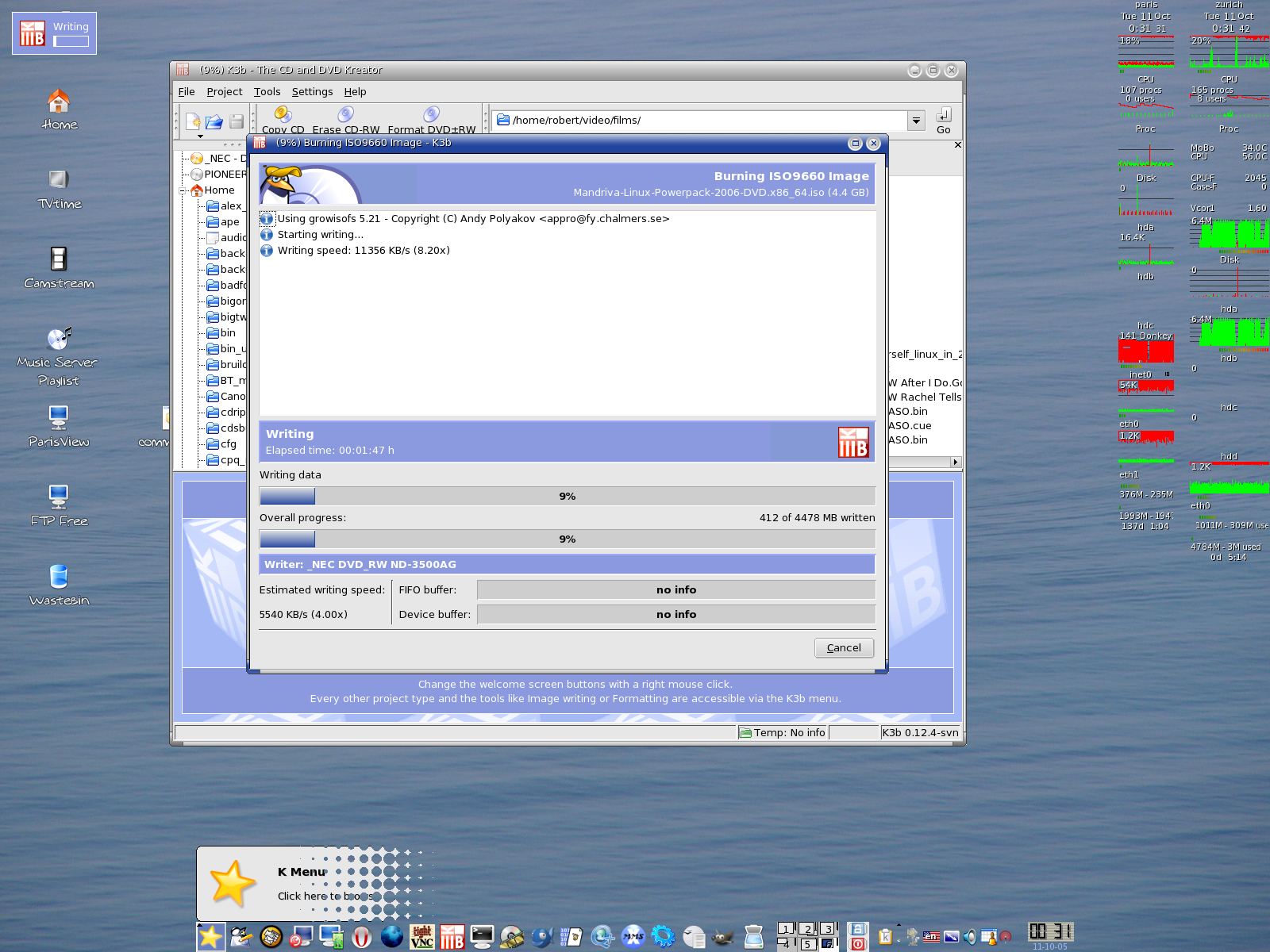Screen dimensions: 1270x952
Task: Open the Tools menu
Action: tap(267, 92)
